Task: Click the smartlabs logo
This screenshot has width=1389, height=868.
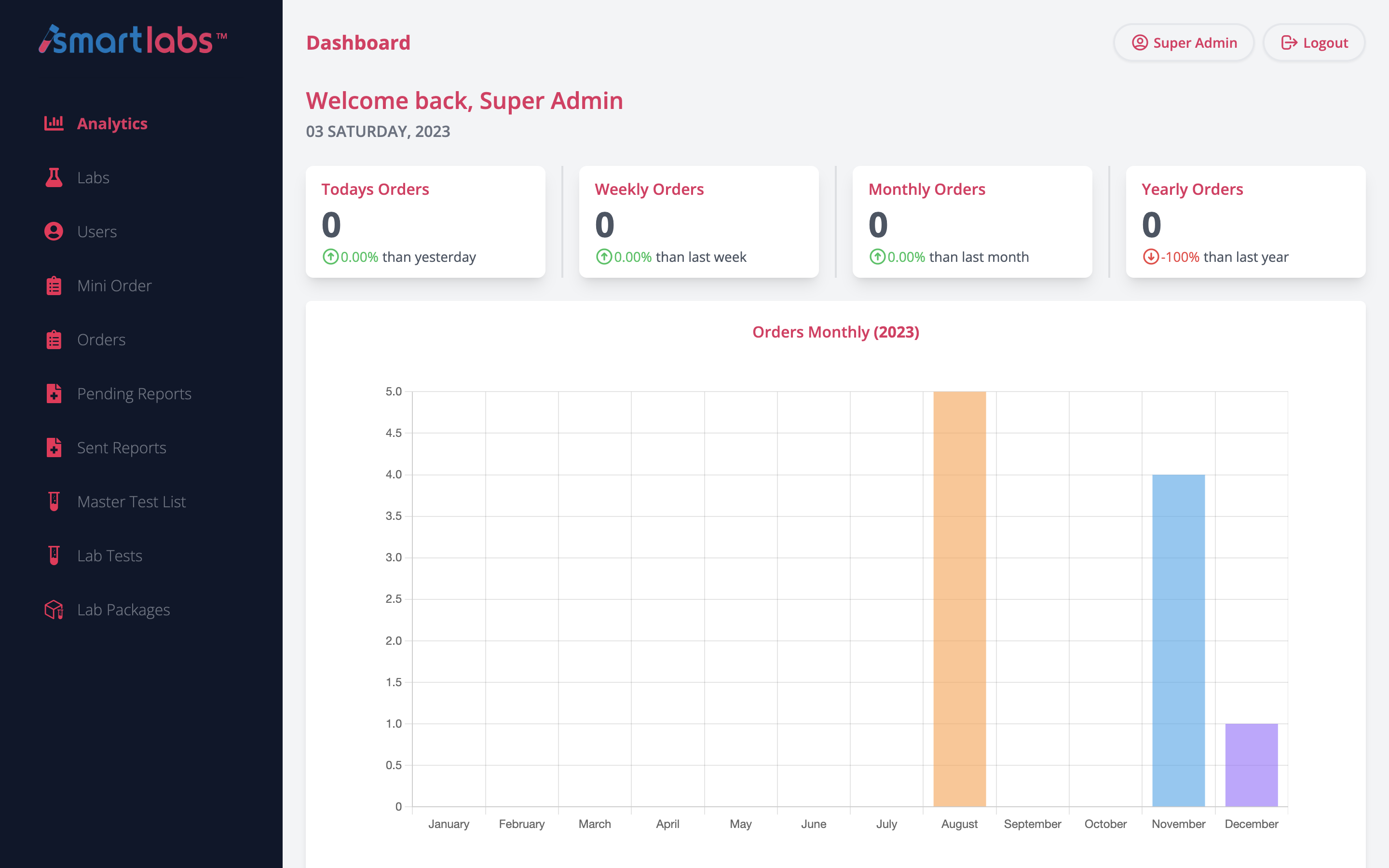Action: [x=133, y=40]
